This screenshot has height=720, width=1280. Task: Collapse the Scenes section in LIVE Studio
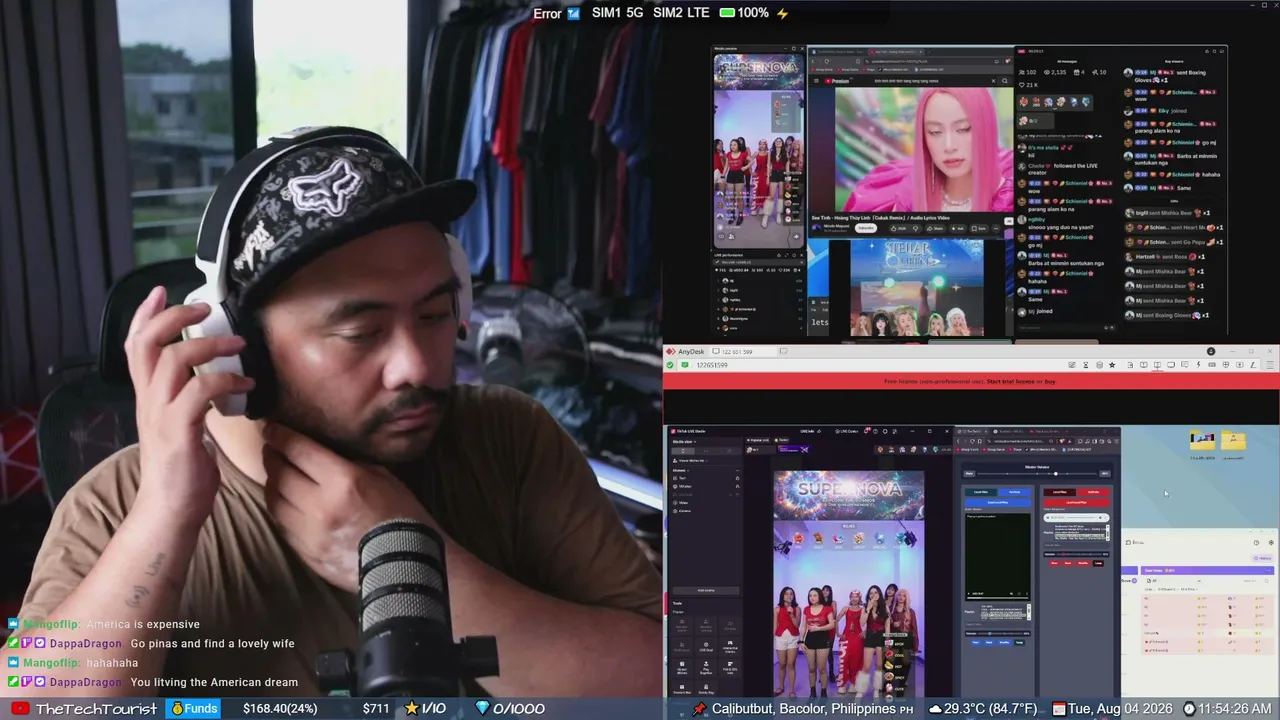(681, 469)
